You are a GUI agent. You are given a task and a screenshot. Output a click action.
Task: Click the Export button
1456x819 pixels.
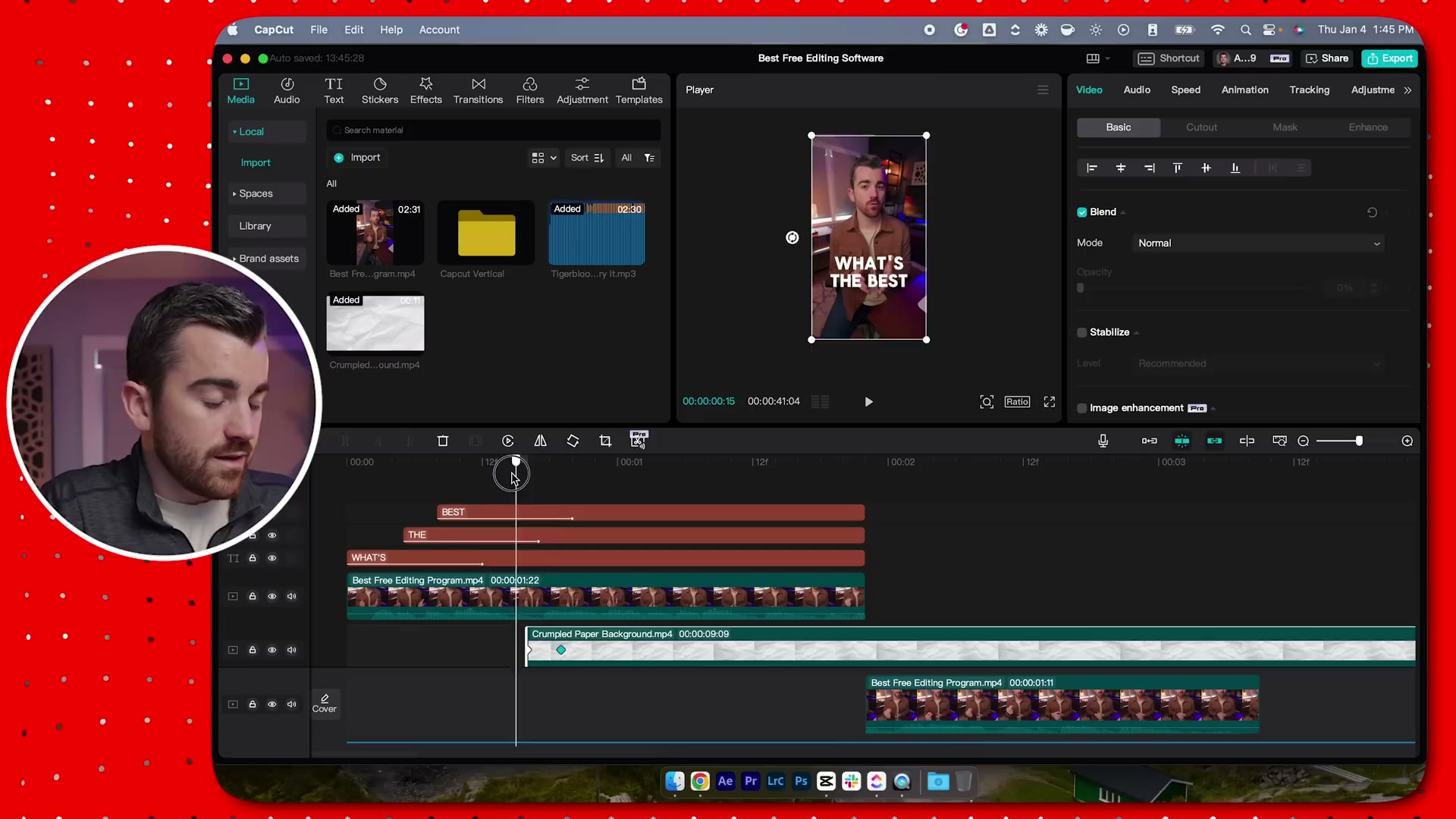(x=1389, y=58)
